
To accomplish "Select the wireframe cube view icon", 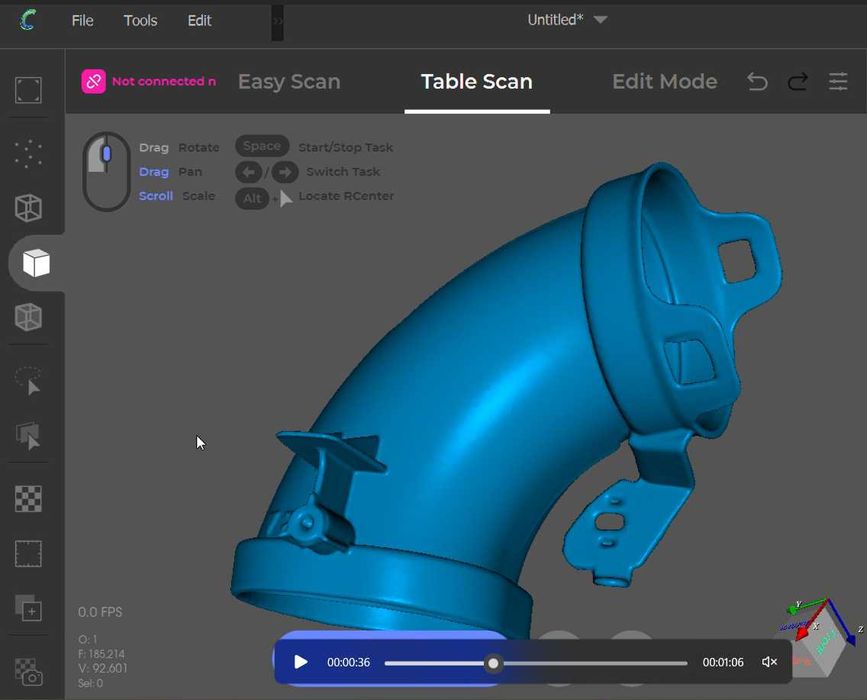I will [28, 208].
